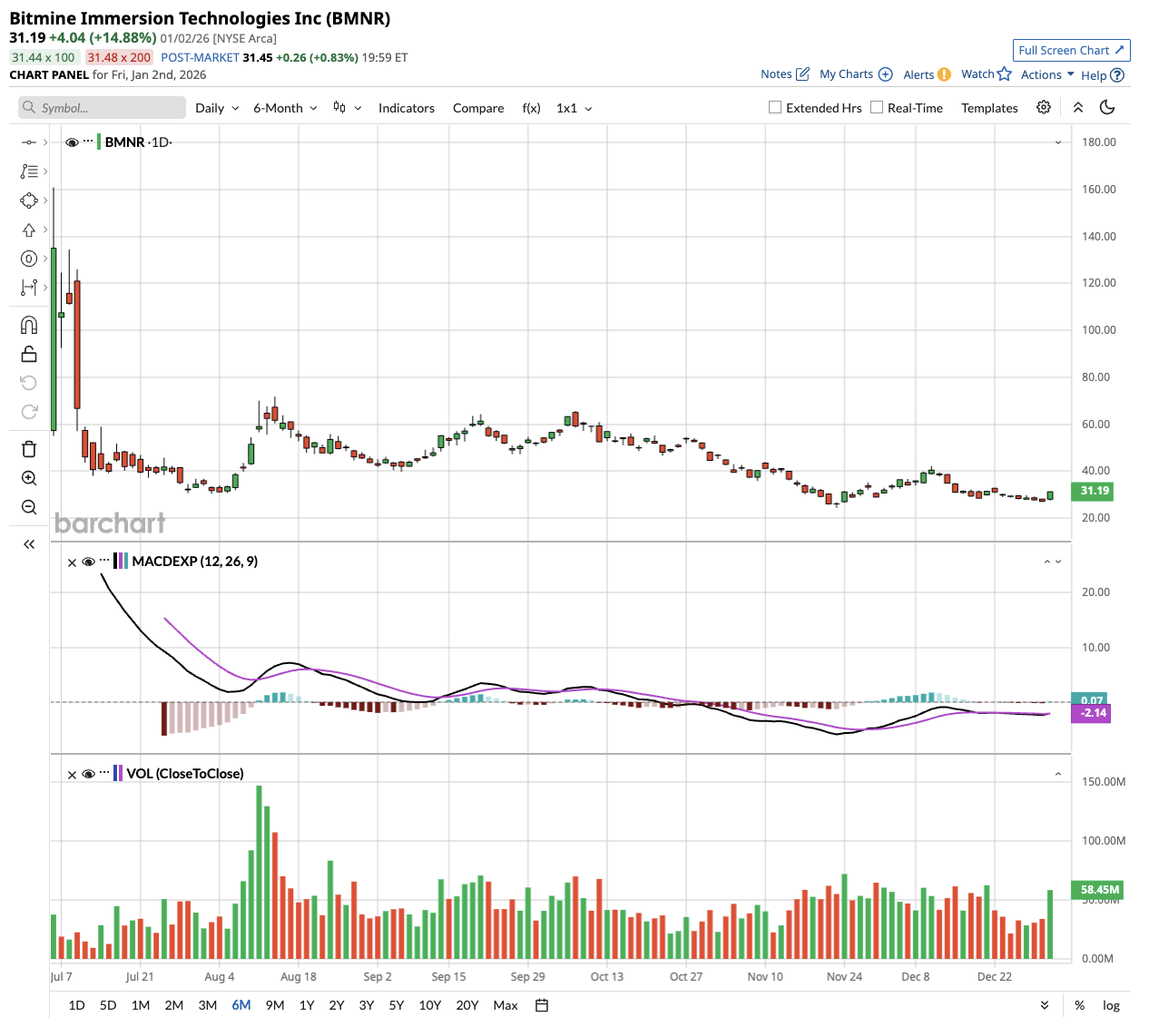Hide the MACDEXP indicator with eye icon
1149x1036 pixels.
pos(89,562)
